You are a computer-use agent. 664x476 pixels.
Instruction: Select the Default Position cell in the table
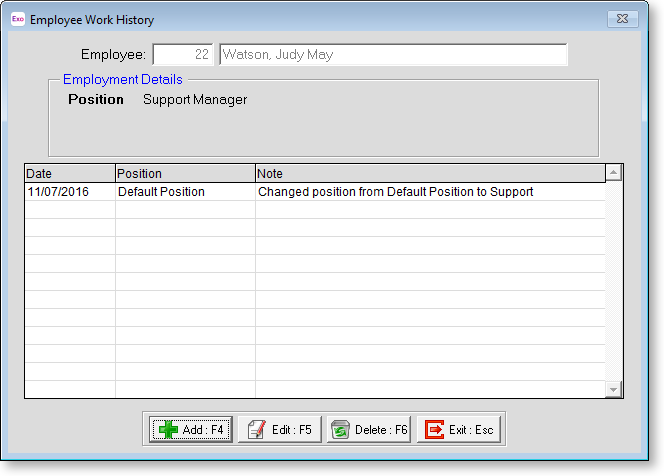[x=185, y=192]
